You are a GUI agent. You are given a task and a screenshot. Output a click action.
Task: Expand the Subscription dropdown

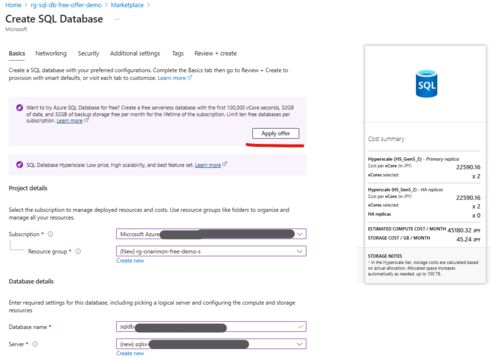tap(211, 234)
